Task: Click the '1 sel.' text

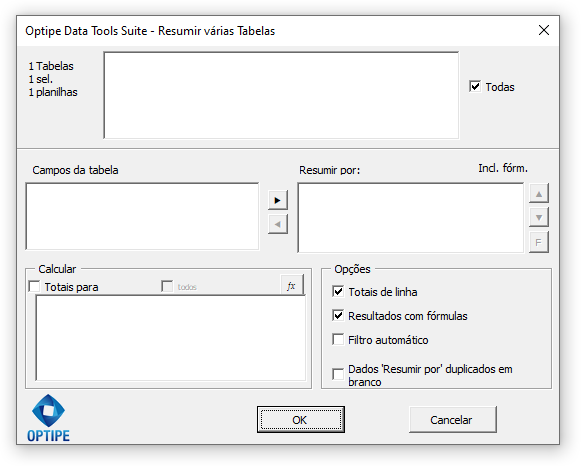Action: (x=41, y=79)
